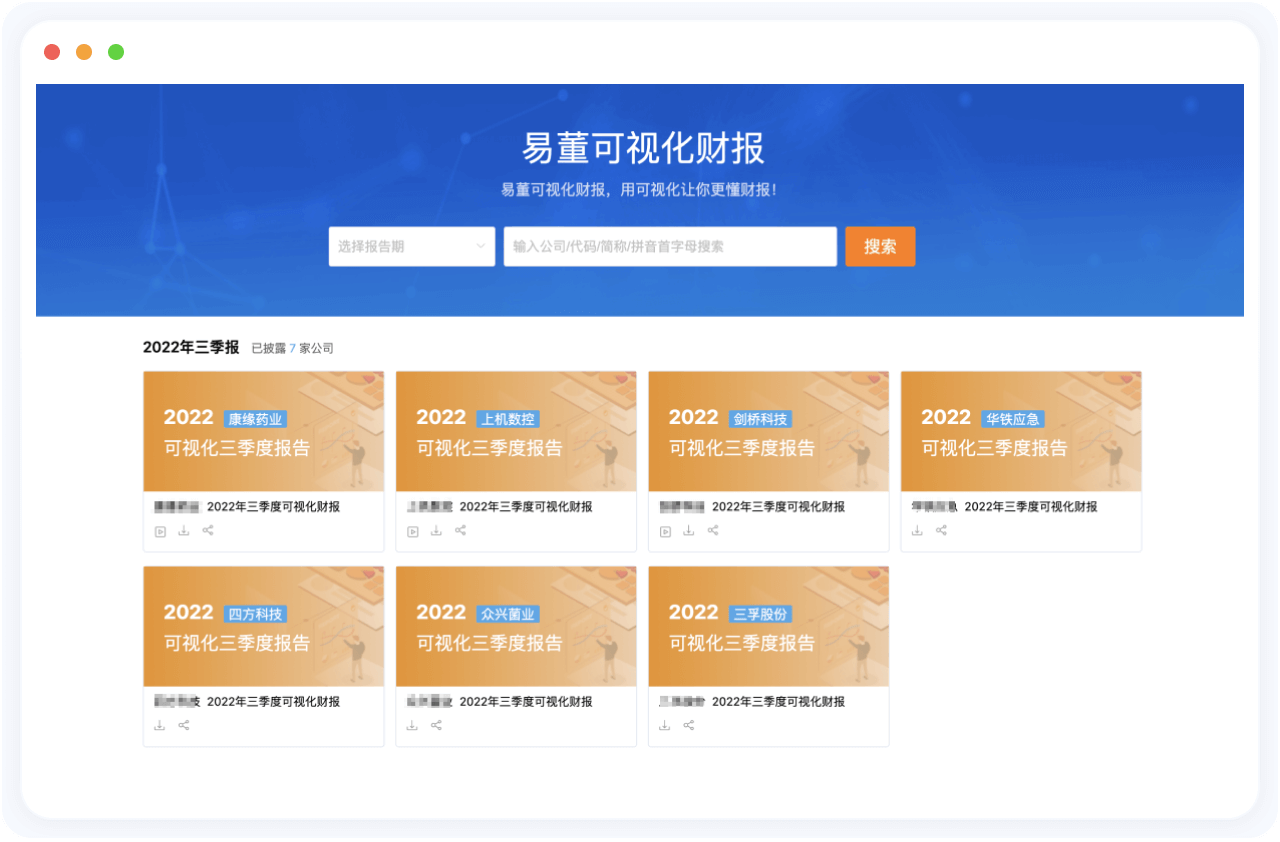The image size is (1280, 842).
Task: Download the 剑桥科技 report
Action: click(689, 531)
